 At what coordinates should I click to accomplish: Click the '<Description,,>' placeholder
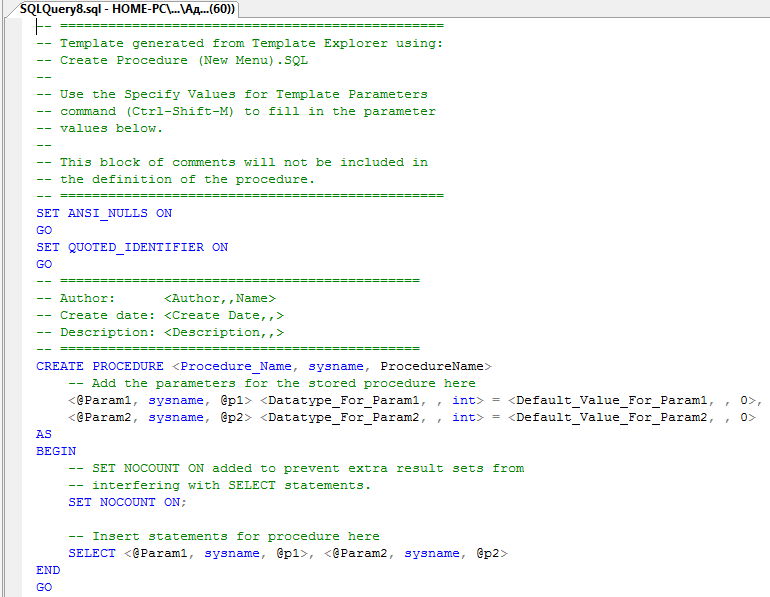224,332
